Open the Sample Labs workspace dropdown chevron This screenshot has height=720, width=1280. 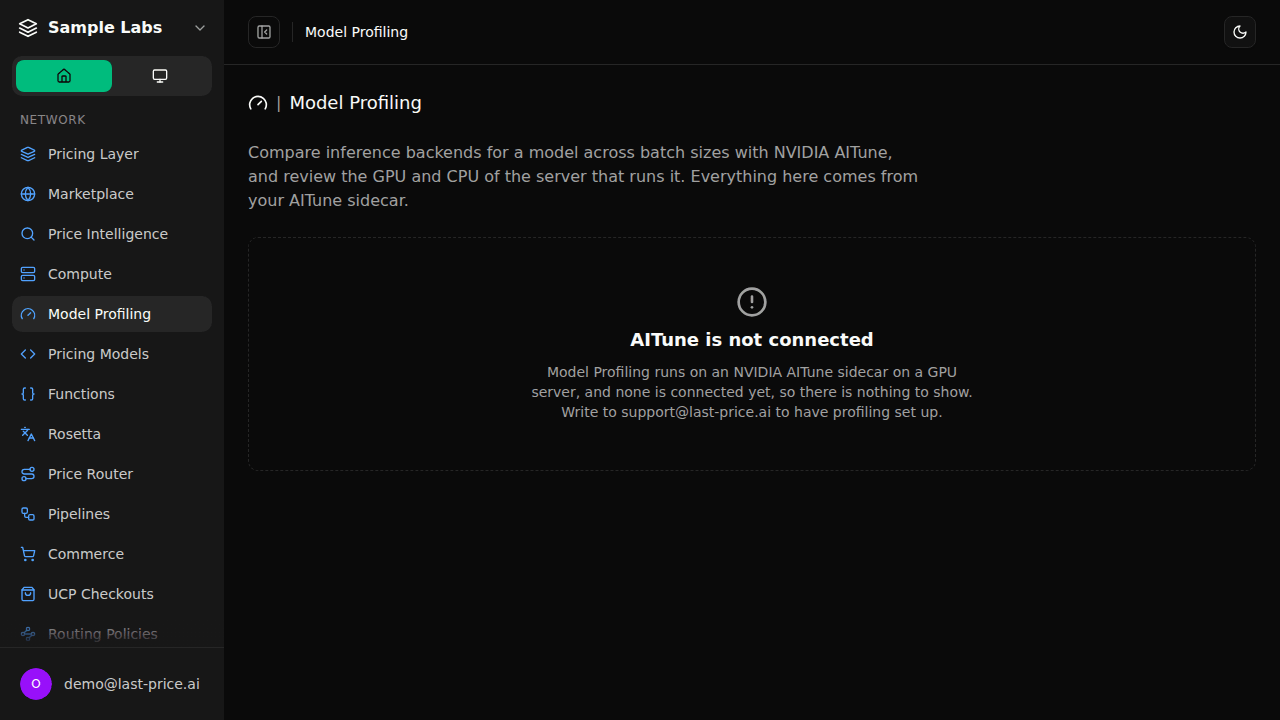coord(200,28)
